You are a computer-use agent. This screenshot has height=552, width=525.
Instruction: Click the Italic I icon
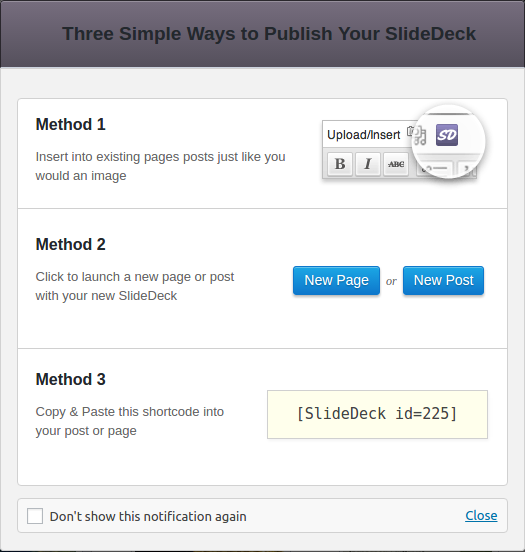pyautogui.click(x=368, y=164)
